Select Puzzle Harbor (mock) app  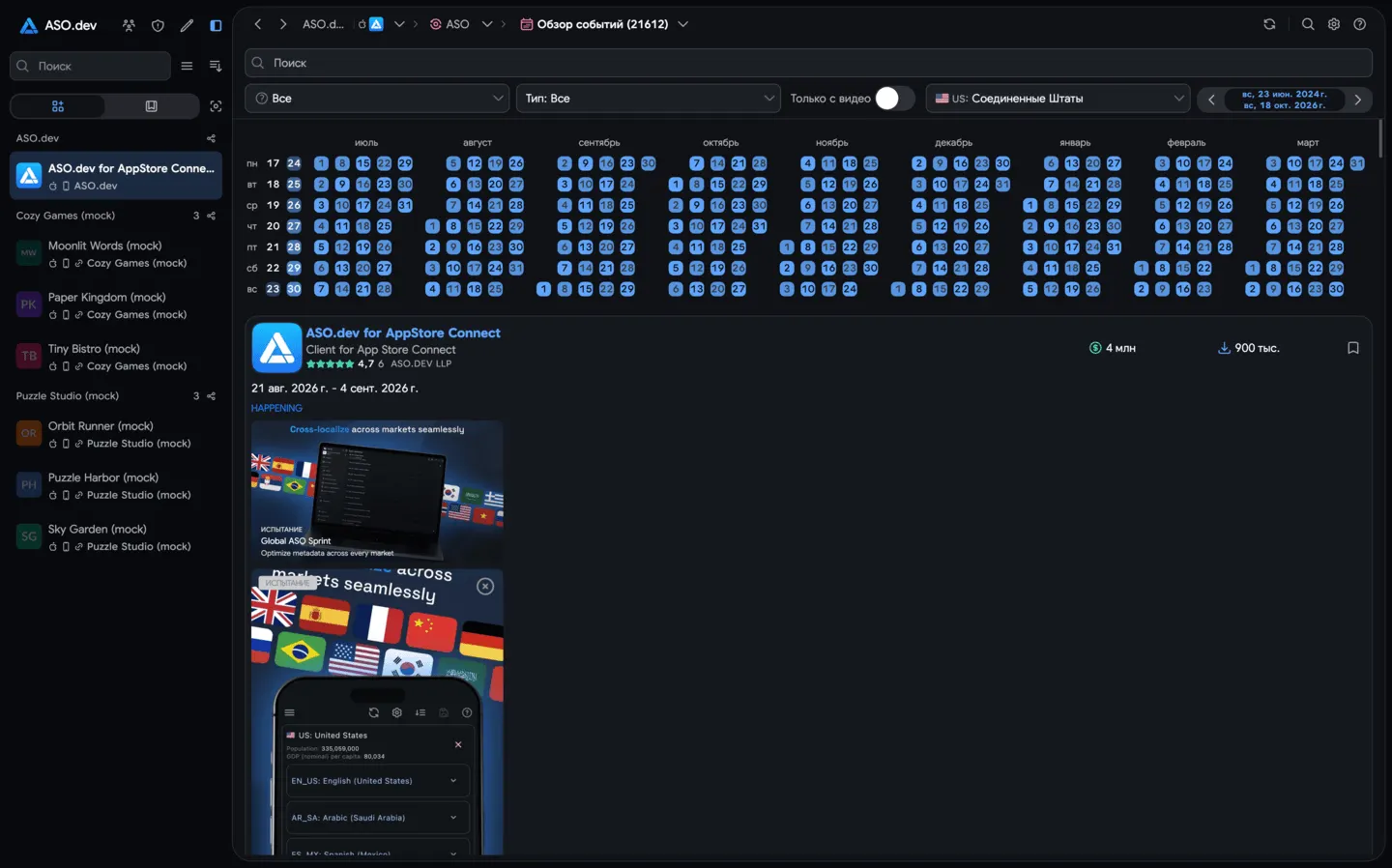tap(116, 485)
